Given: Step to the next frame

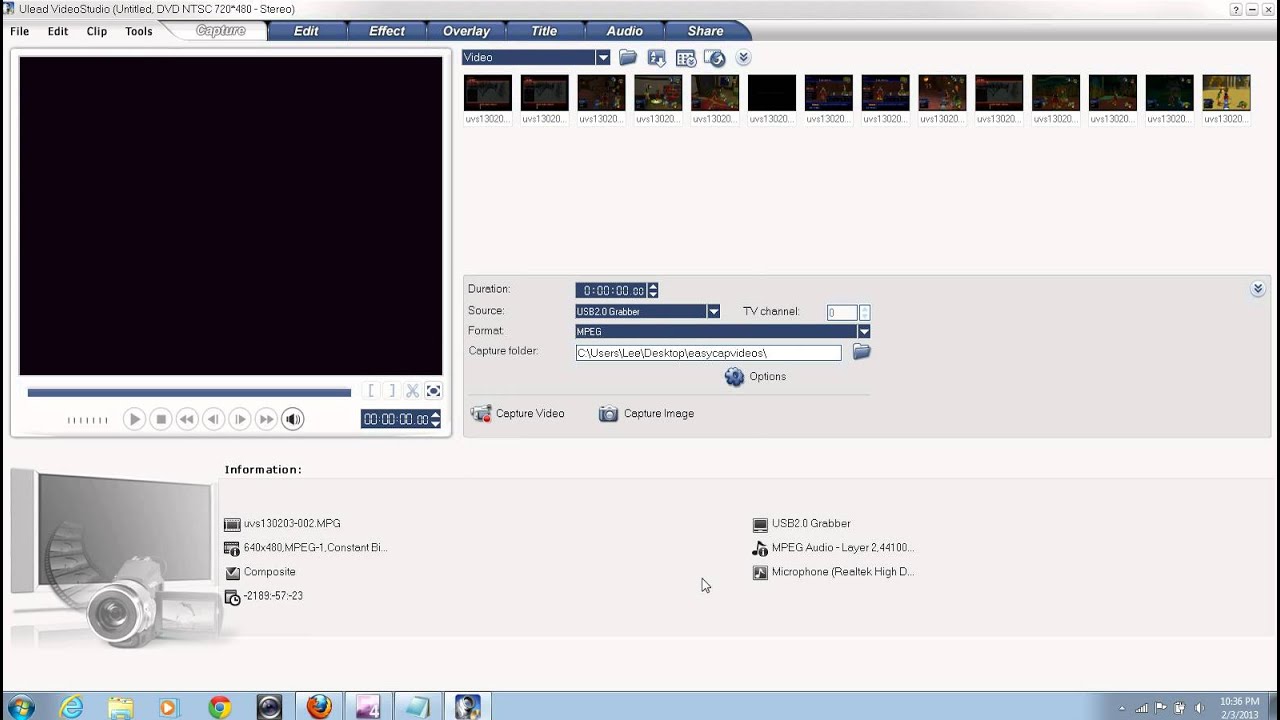Looking at the screenshot, I should [x=240, y=419].
